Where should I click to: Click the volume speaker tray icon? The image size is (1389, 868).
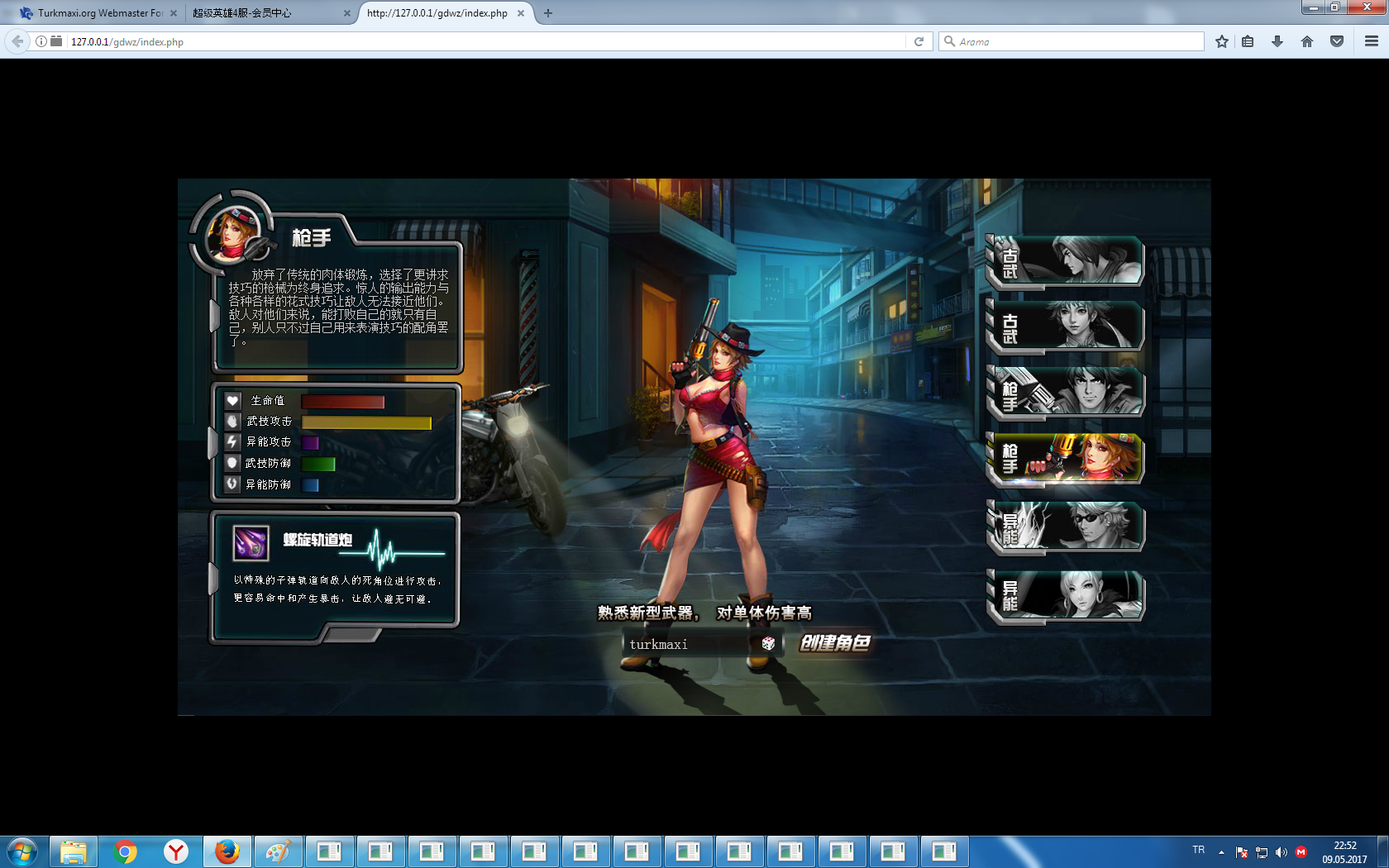[1282, 852]
